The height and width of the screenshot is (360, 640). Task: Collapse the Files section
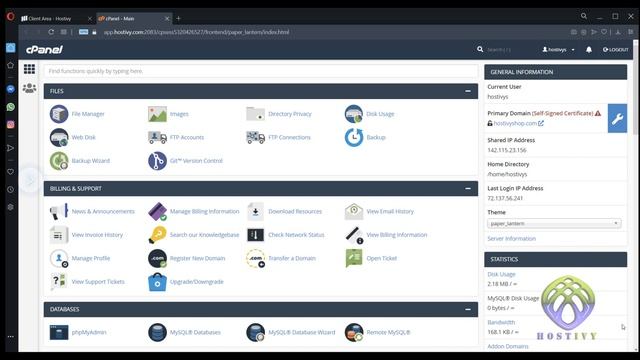pos(468,91)
